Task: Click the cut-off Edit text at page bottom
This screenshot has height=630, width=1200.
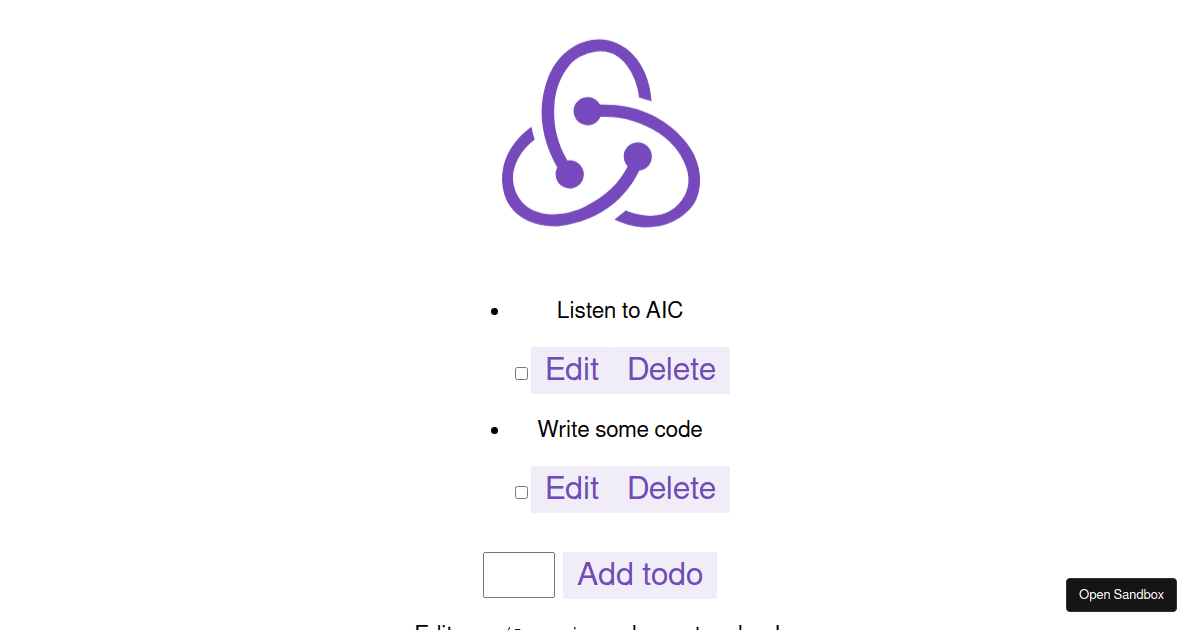Action: pos(436,627)
